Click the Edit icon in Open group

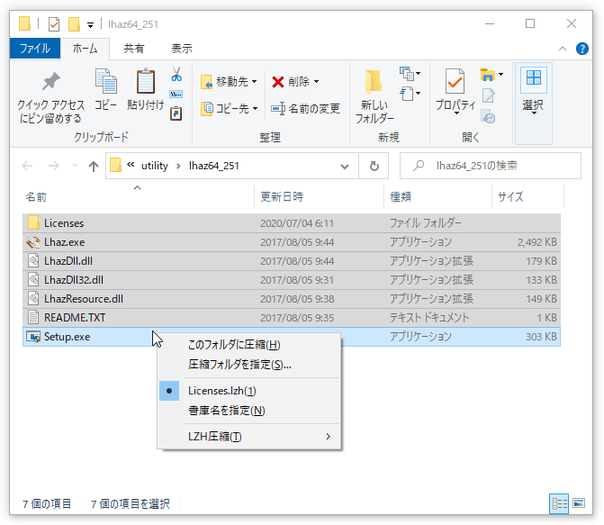488,96
